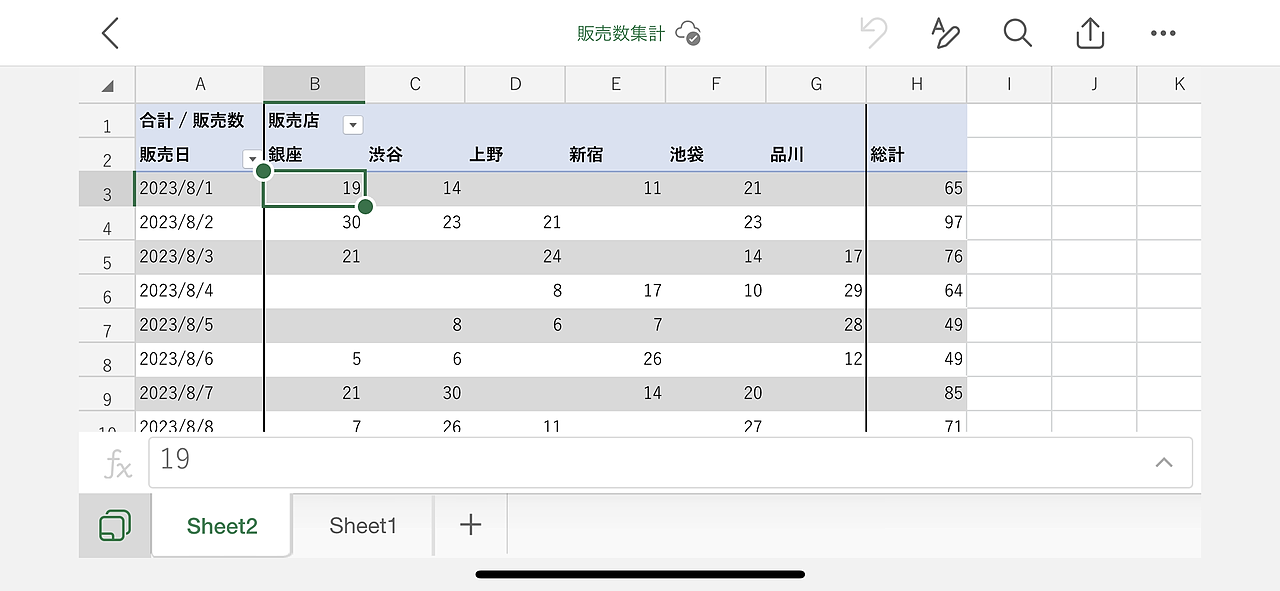Add a new sheet with the plus button

click(x=470, y=524)
